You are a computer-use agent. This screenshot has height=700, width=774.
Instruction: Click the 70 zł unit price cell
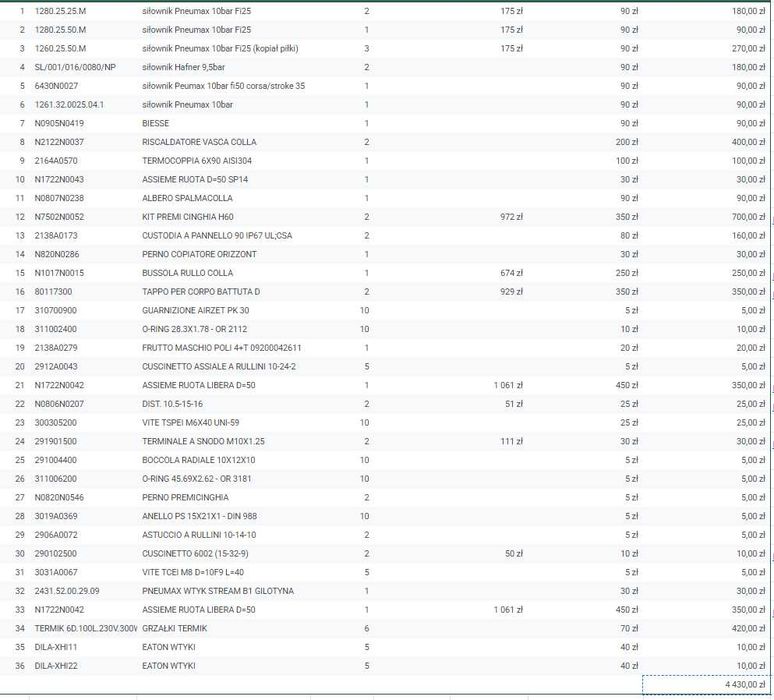tap(629, 629)
